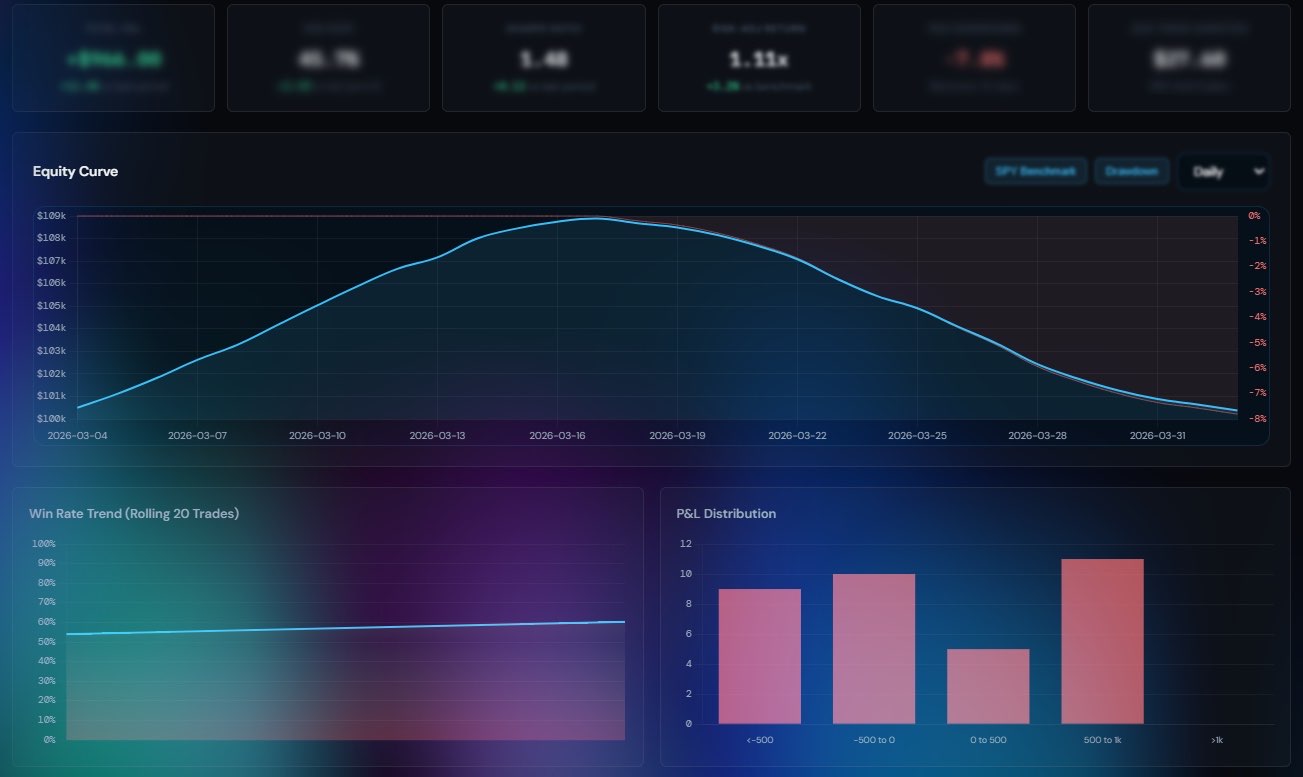Select the 0 to 500 histogram bar
Image resolution: width=1303 pixels, height=777 pixels.
click(988, 686)
